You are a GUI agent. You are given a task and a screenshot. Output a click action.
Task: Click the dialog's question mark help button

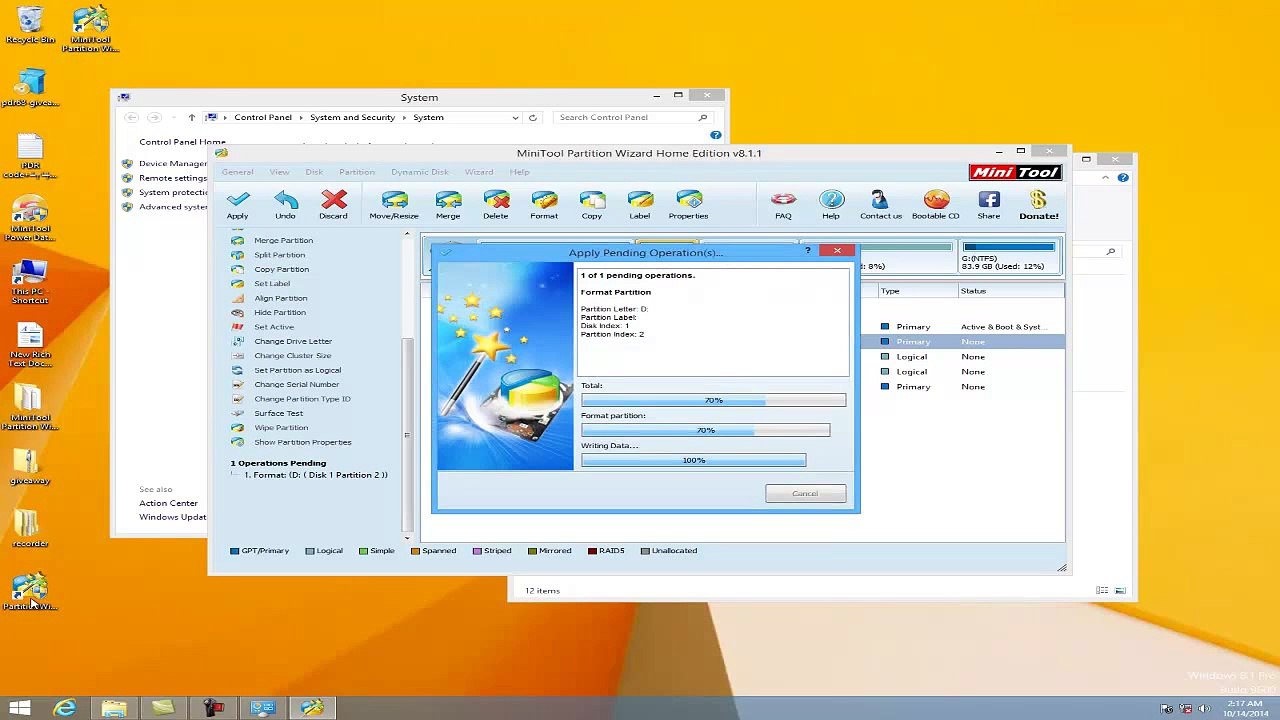[807, 250]
